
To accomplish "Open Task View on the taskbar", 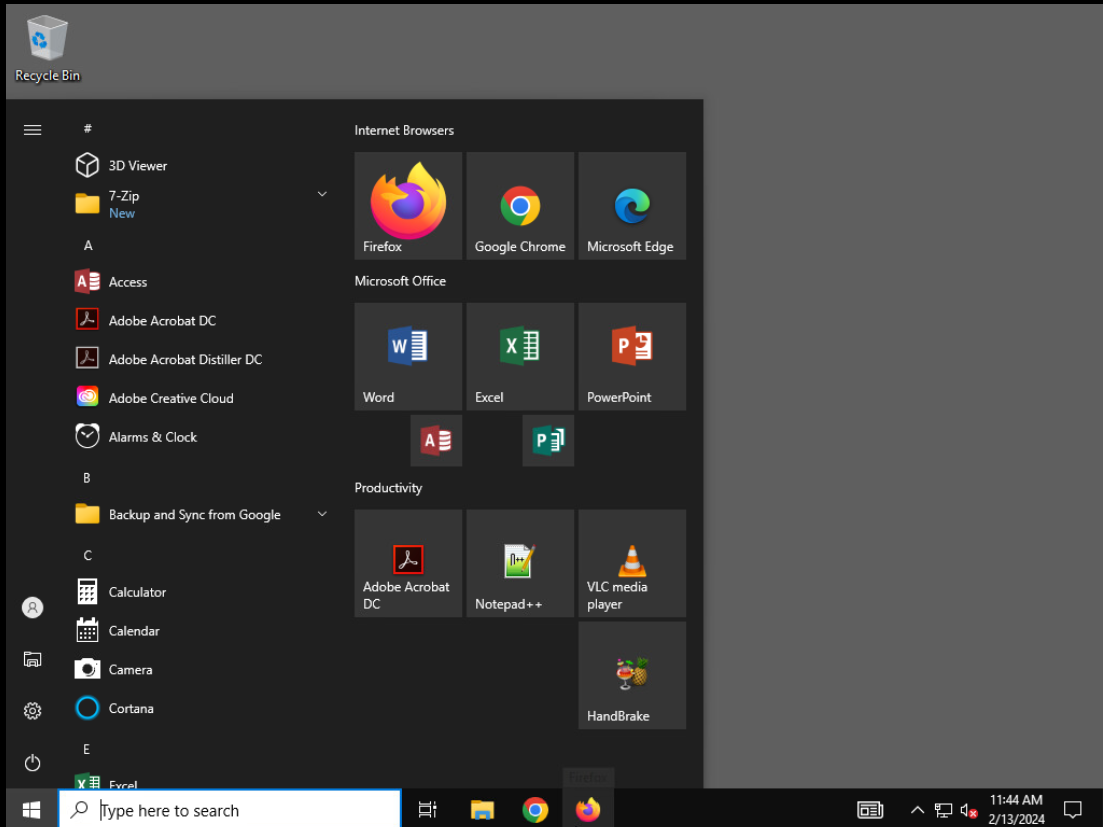I will point(428,810).
